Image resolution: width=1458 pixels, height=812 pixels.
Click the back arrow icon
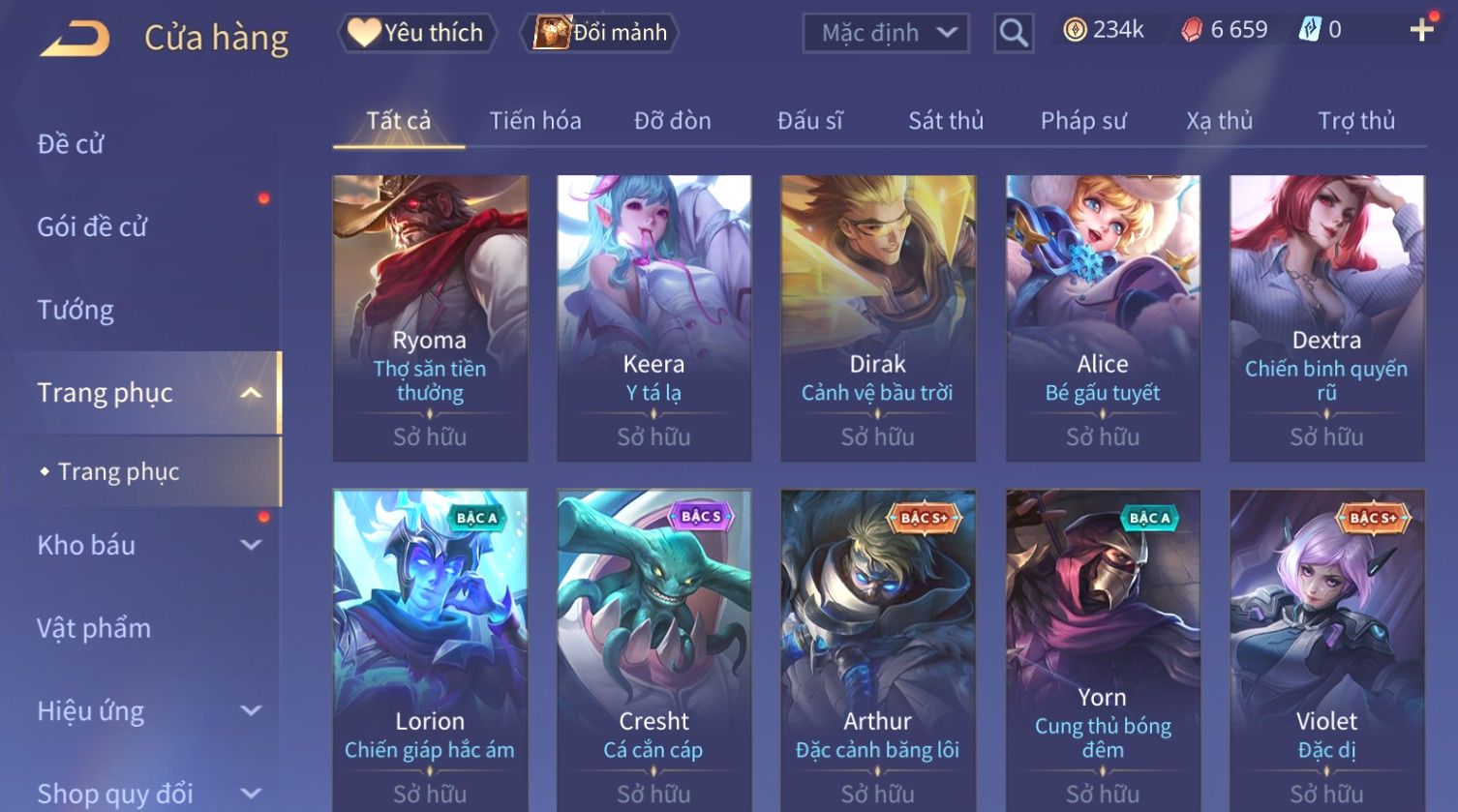[75, 37]
